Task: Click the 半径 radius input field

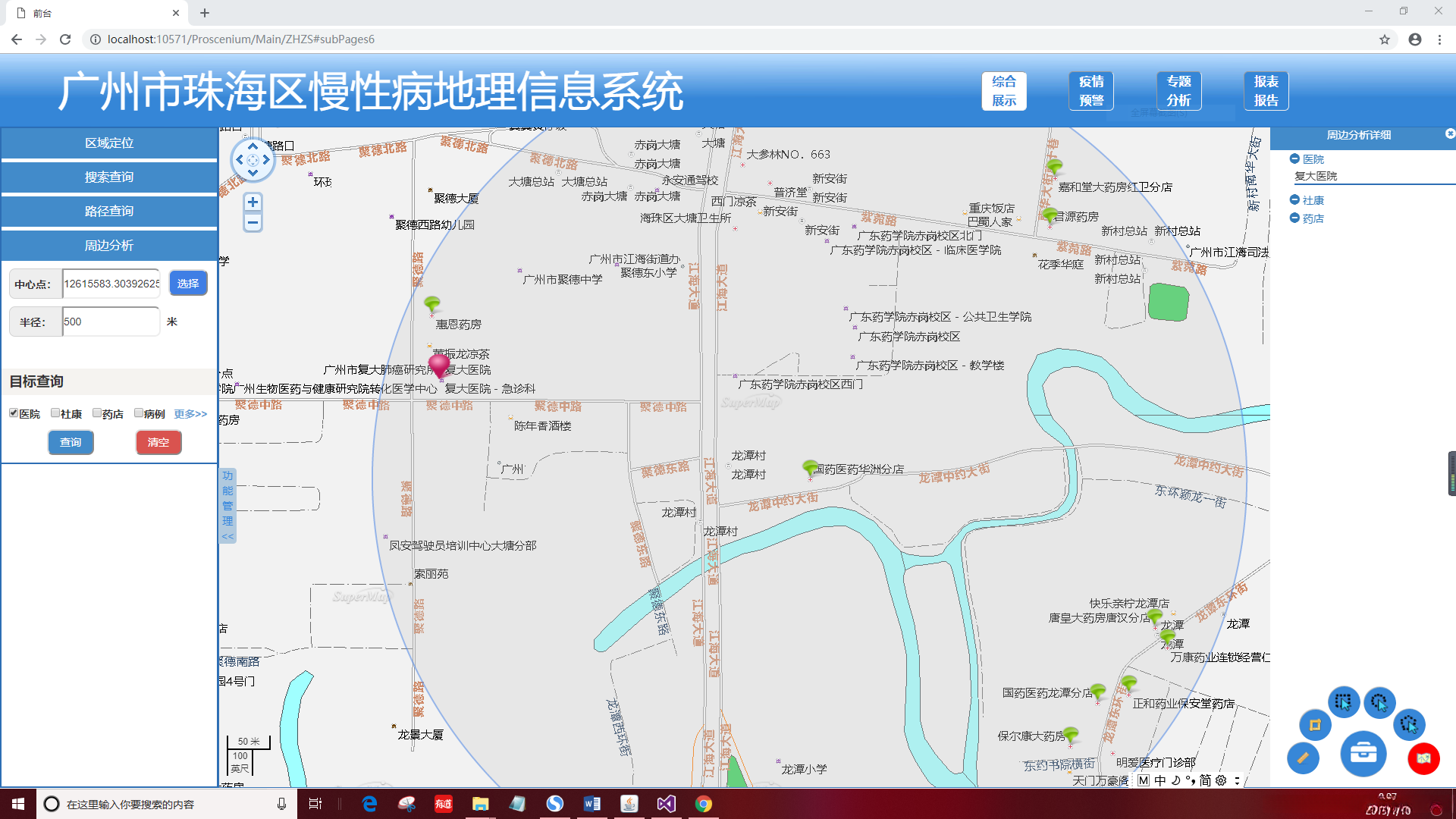Action: click(111, 322)
